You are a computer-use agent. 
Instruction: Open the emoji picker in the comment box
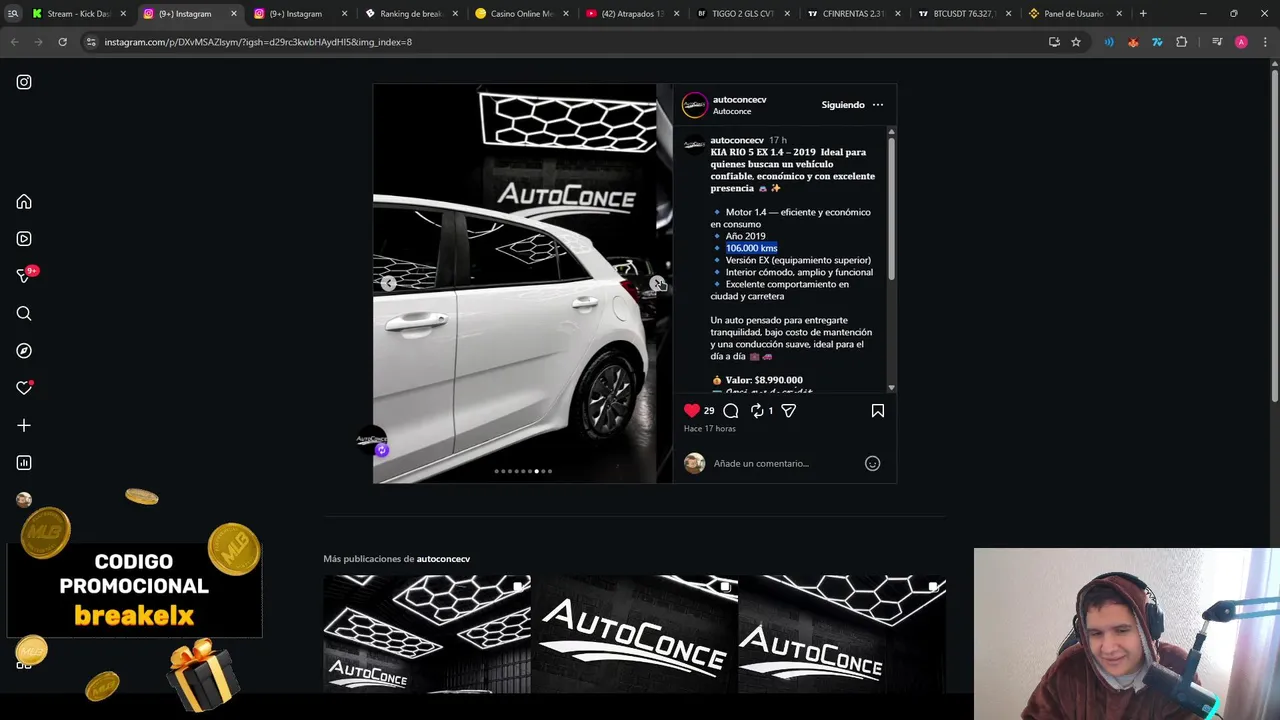tap(872, 463)
